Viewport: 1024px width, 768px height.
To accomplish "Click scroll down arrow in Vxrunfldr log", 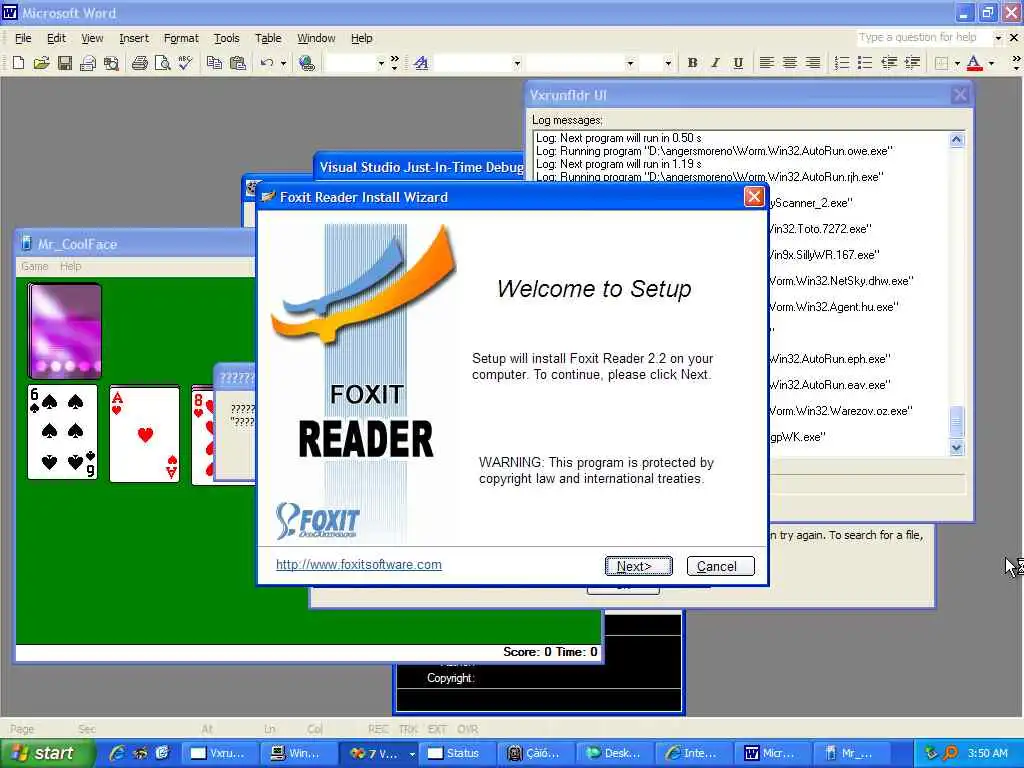I will [x=957, y=447].
